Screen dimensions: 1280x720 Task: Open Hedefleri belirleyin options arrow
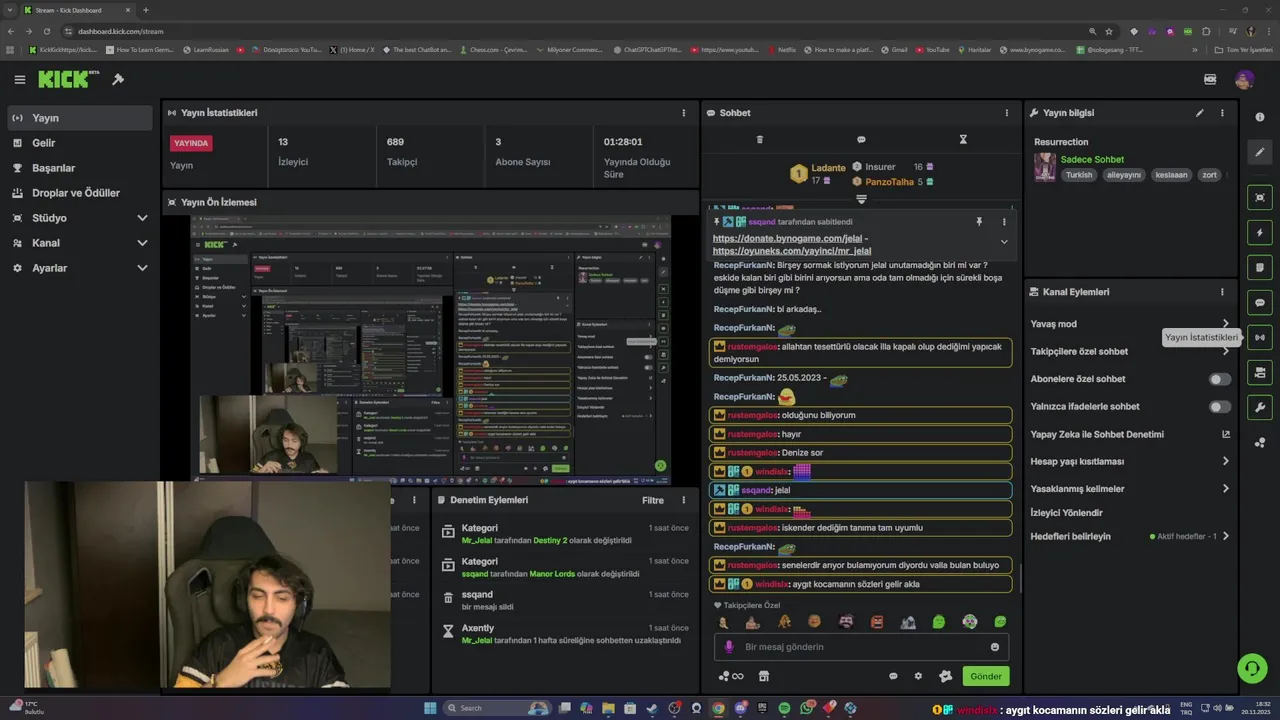point(1226,536)
